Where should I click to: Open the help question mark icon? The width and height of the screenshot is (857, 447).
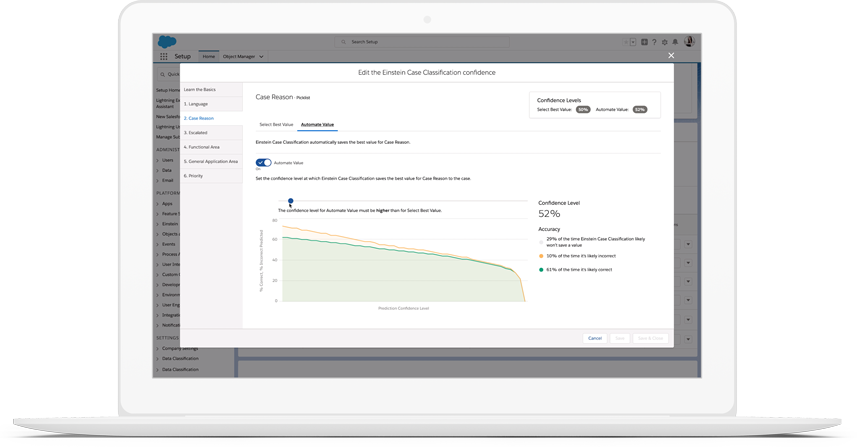tap(654, 42)
